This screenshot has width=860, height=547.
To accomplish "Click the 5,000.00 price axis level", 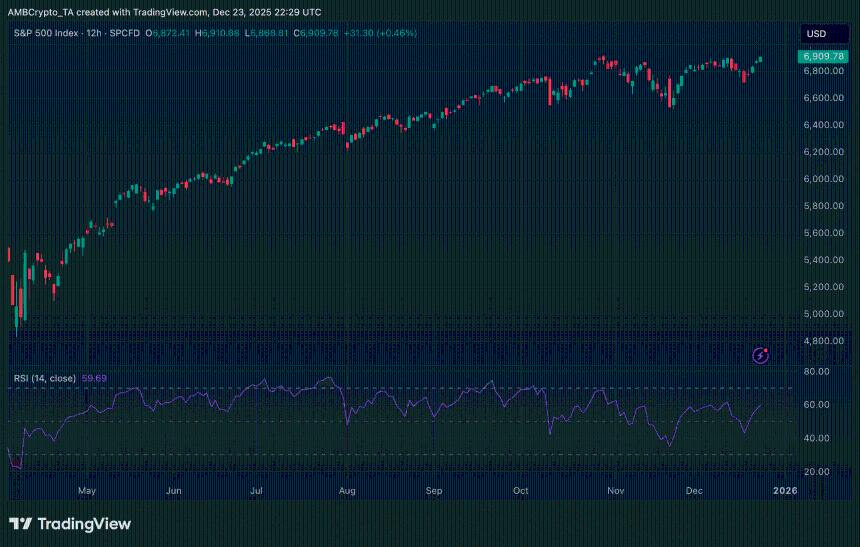I will click(x=825, y=314).
